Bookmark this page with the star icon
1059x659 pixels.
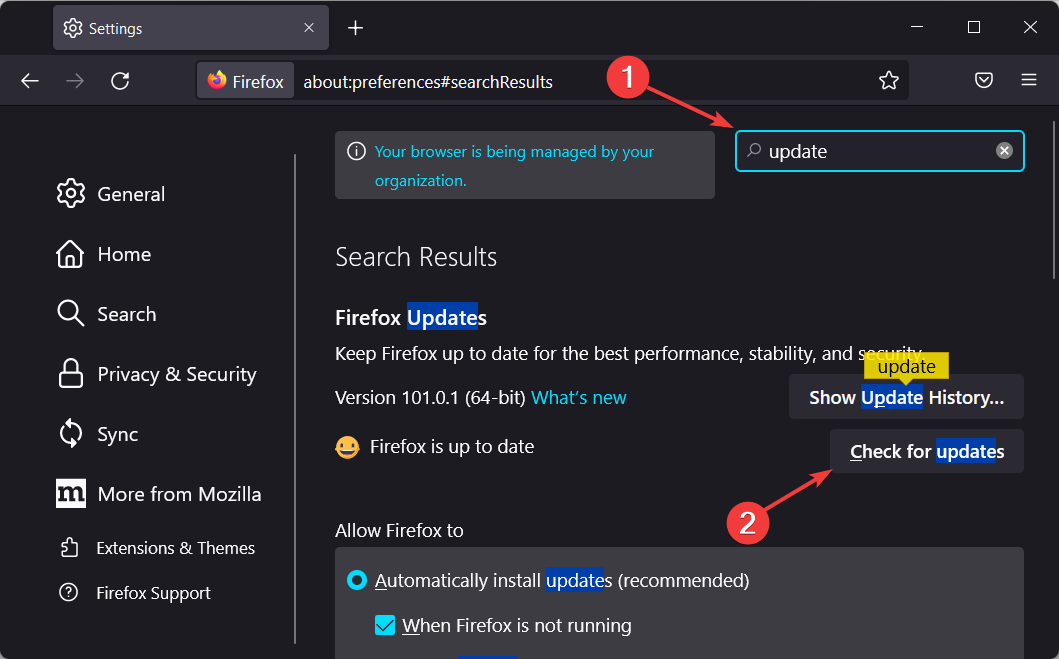coord(889,81)
